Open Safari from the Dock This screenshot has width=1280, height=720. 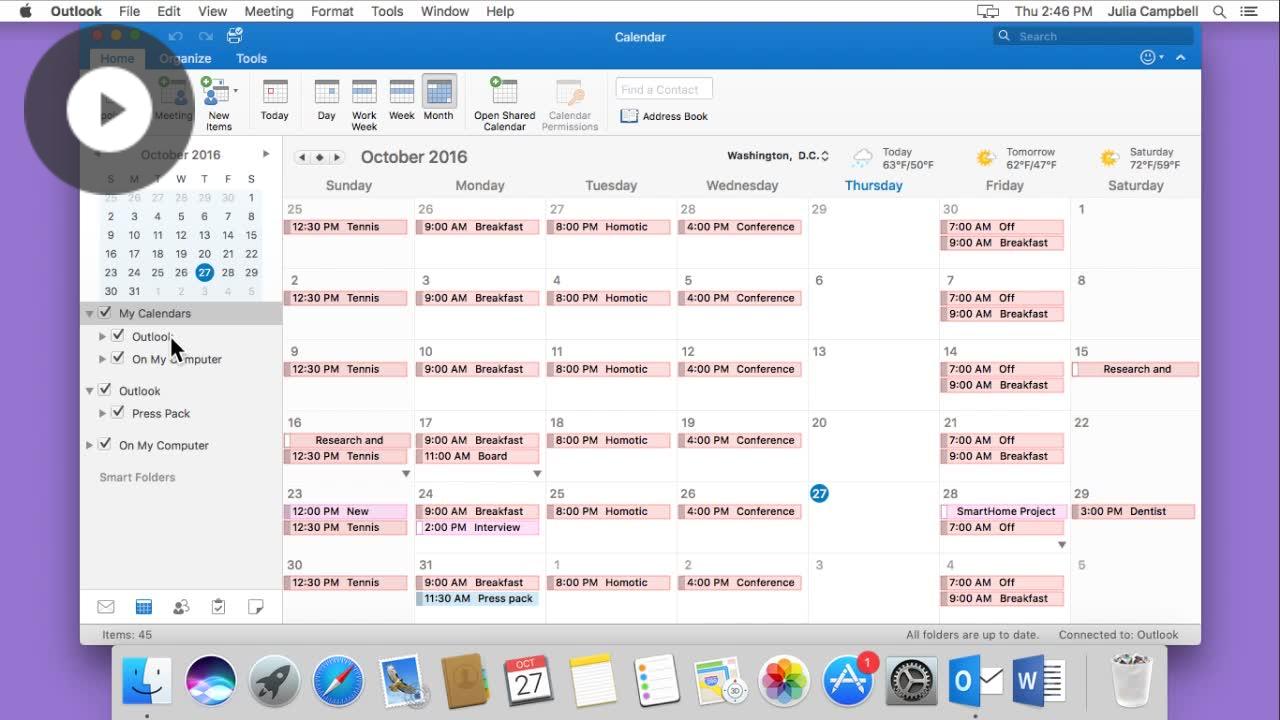pyautogui.click(x=338, y=682)
